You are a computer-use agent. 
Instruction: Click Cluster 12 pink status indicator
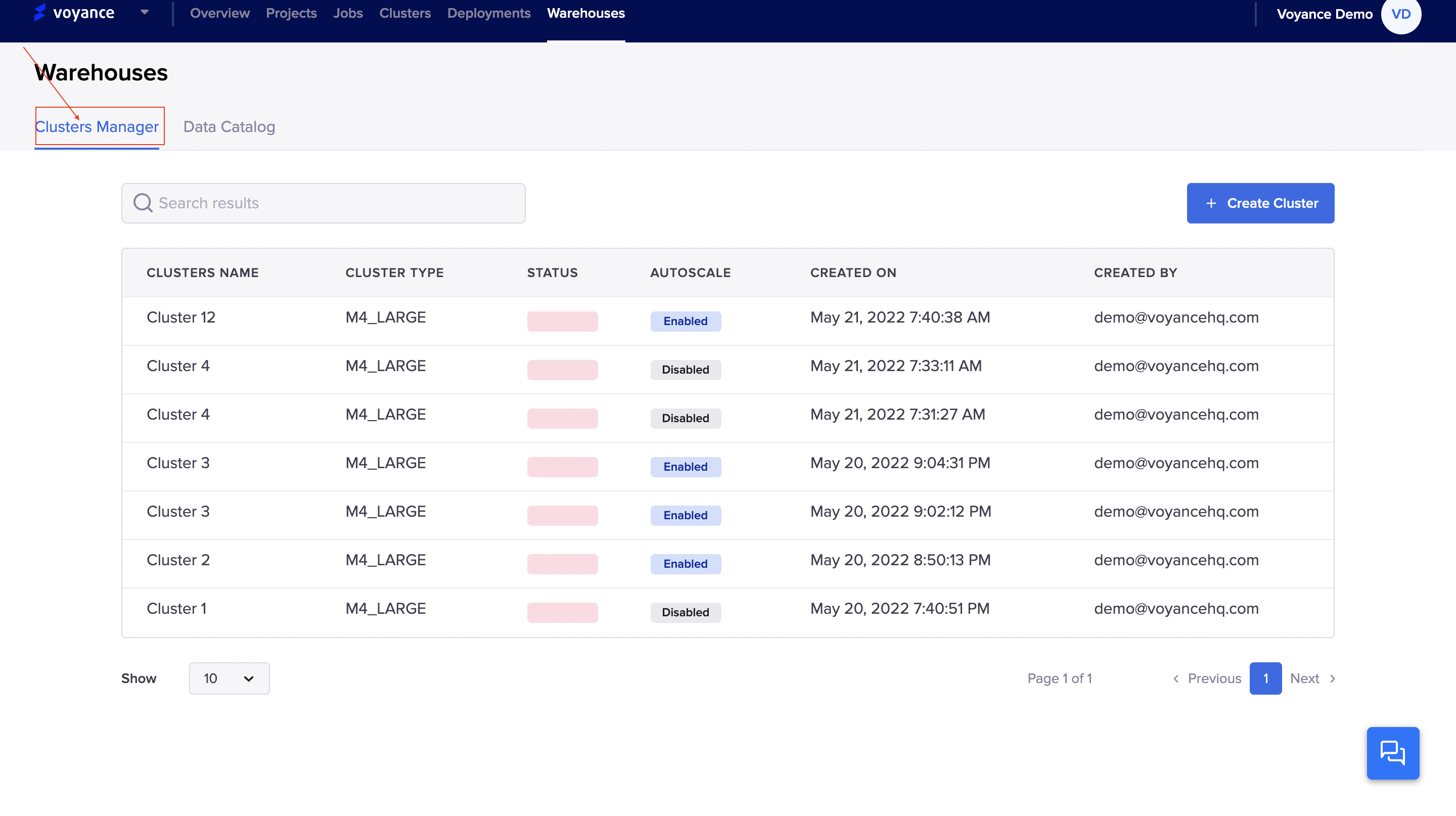coord(562,321)
